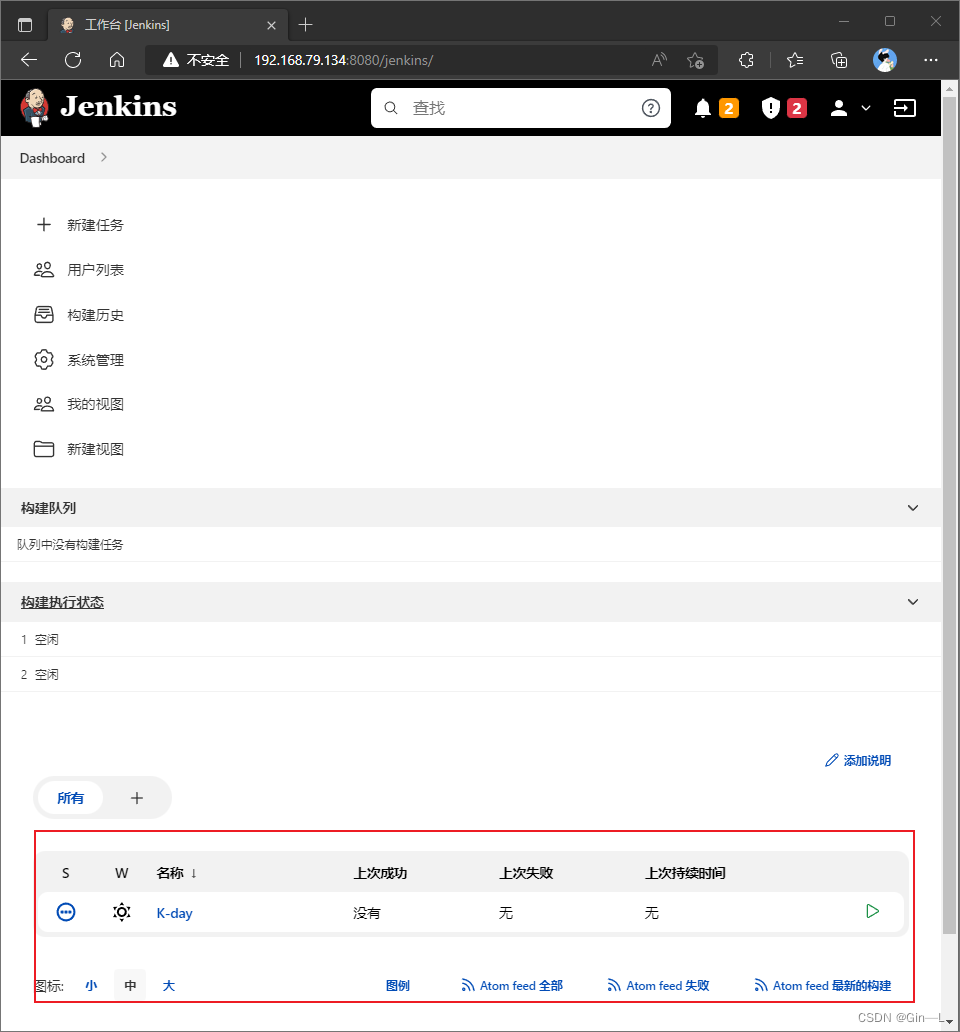This screenshot has width=960, height=1032.
Task: Add this page to favorites
Action: click(x=695, y=60)
